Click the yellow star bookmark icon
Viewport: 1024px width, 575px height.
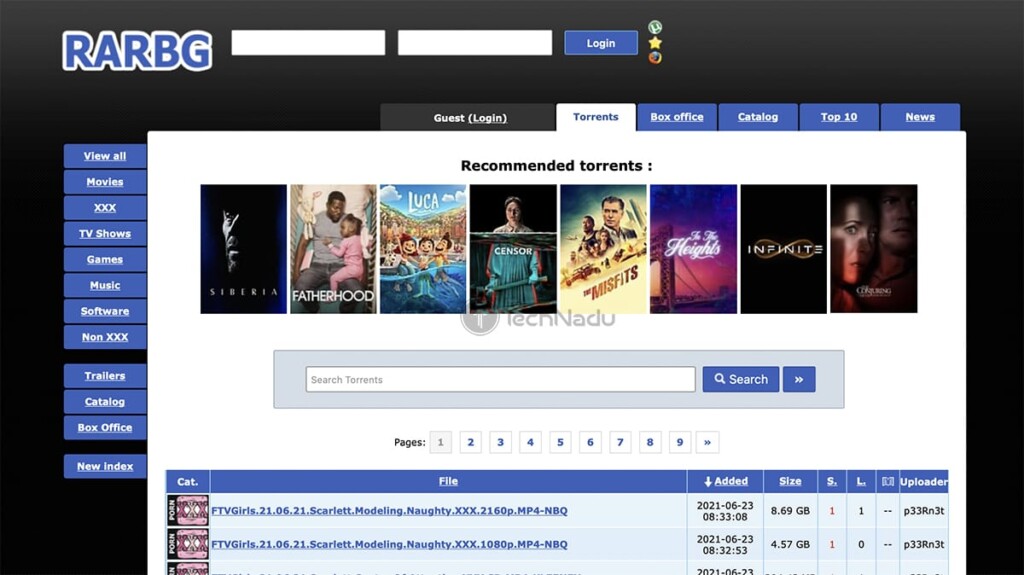tap(655, 42)
